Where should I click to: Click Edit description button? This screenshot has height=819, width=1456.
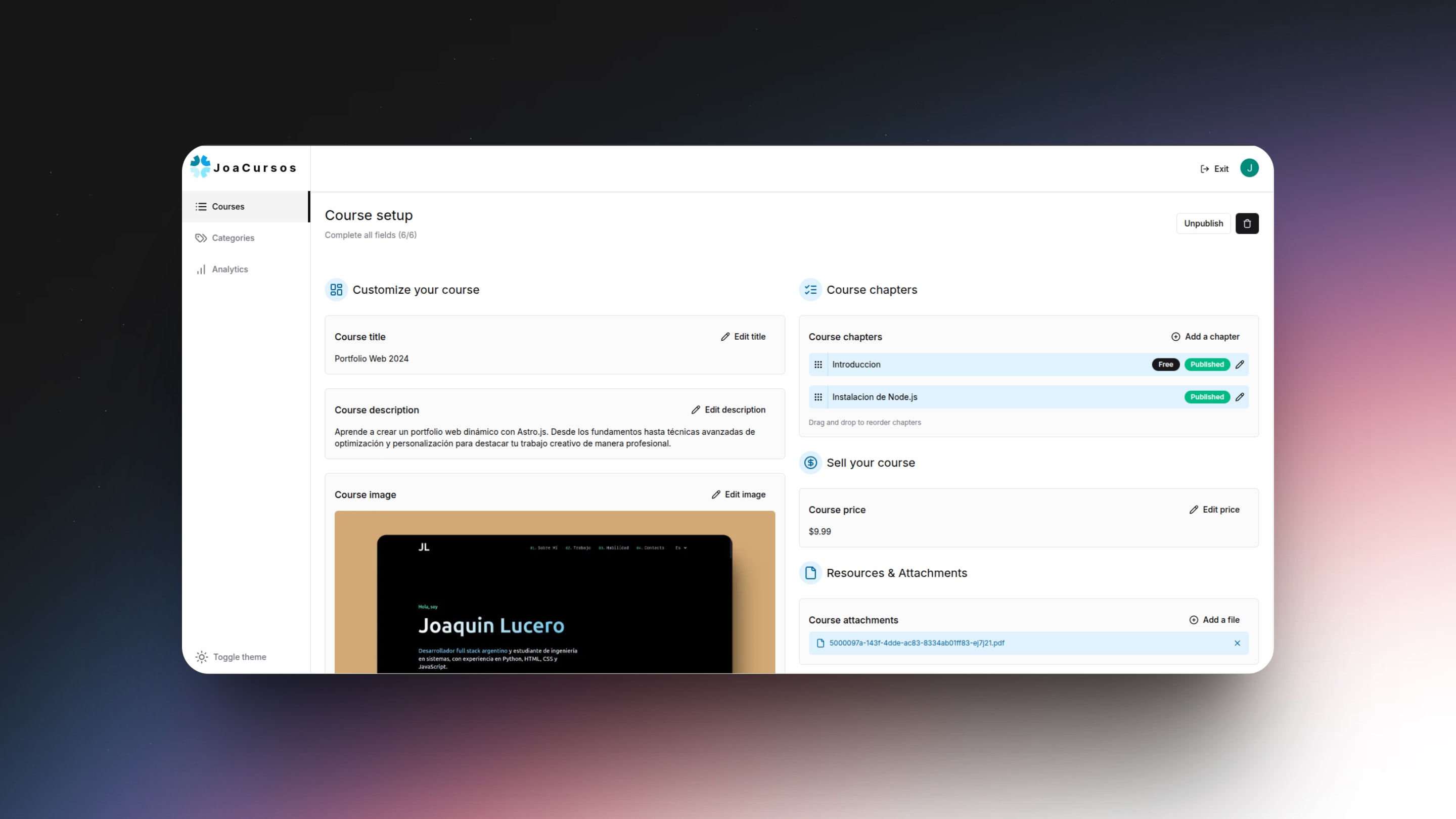tap(728, 410)
